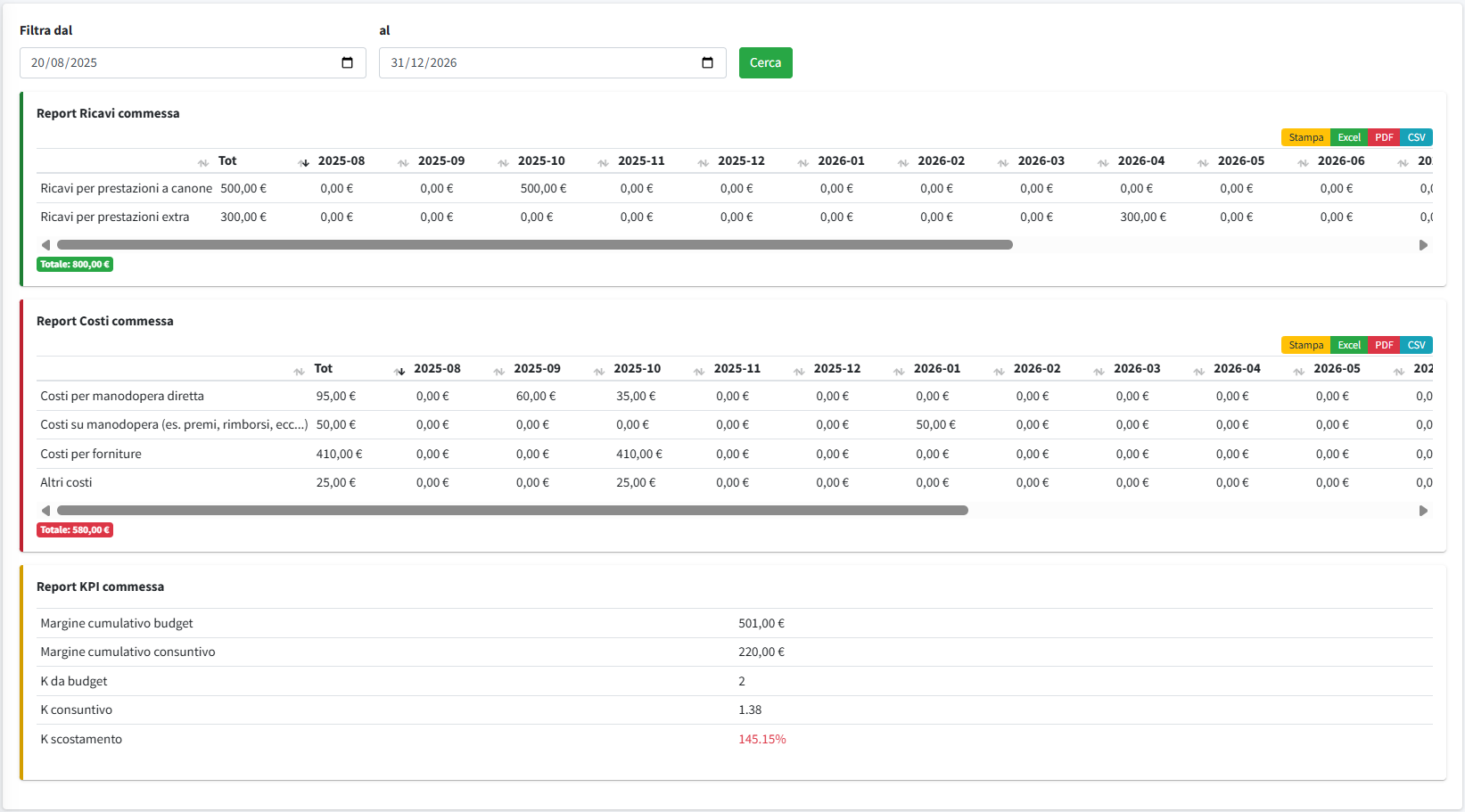1465x812 pixels.
Task: Download Ricavi report as PDF
Action: 1383,137
